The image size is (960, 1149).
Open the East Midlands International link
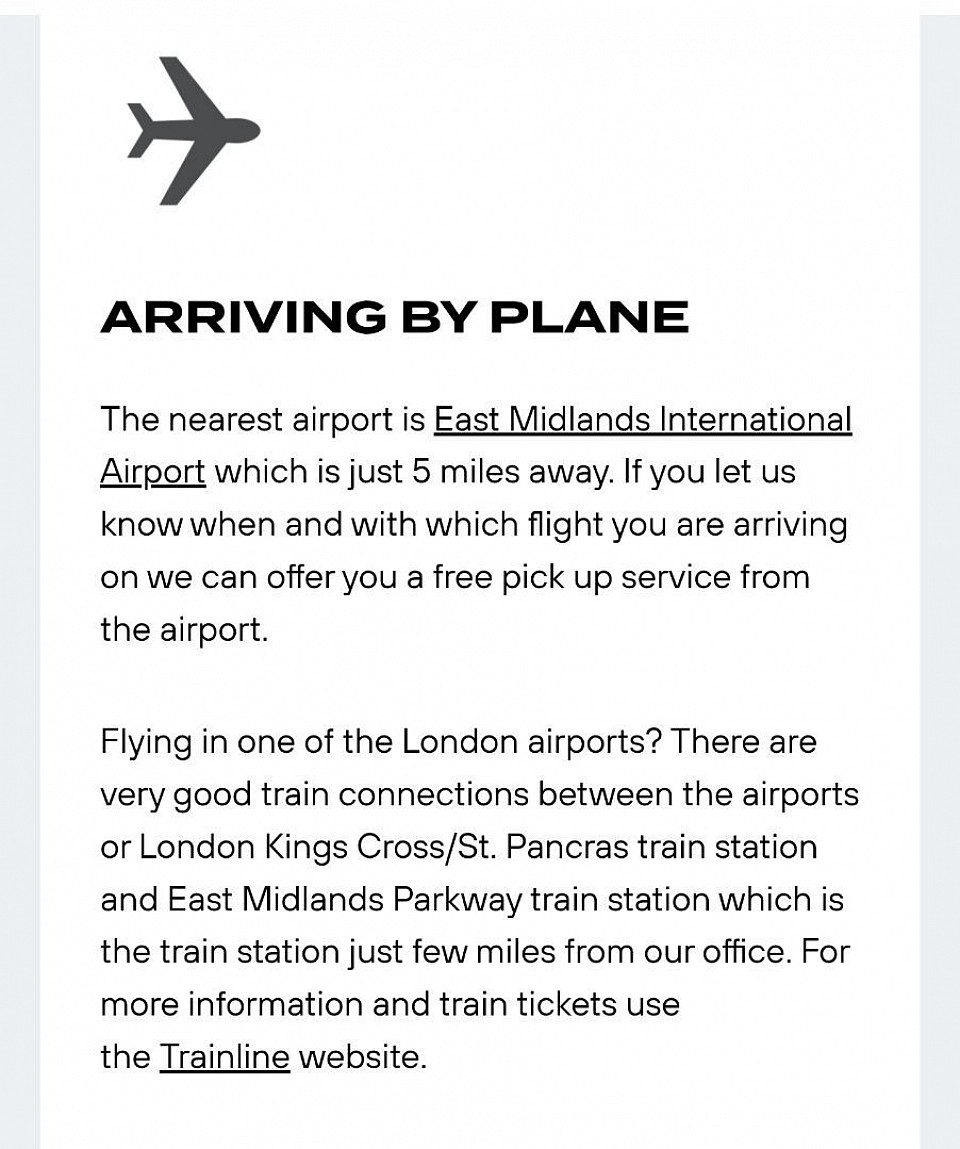point(642,420)
